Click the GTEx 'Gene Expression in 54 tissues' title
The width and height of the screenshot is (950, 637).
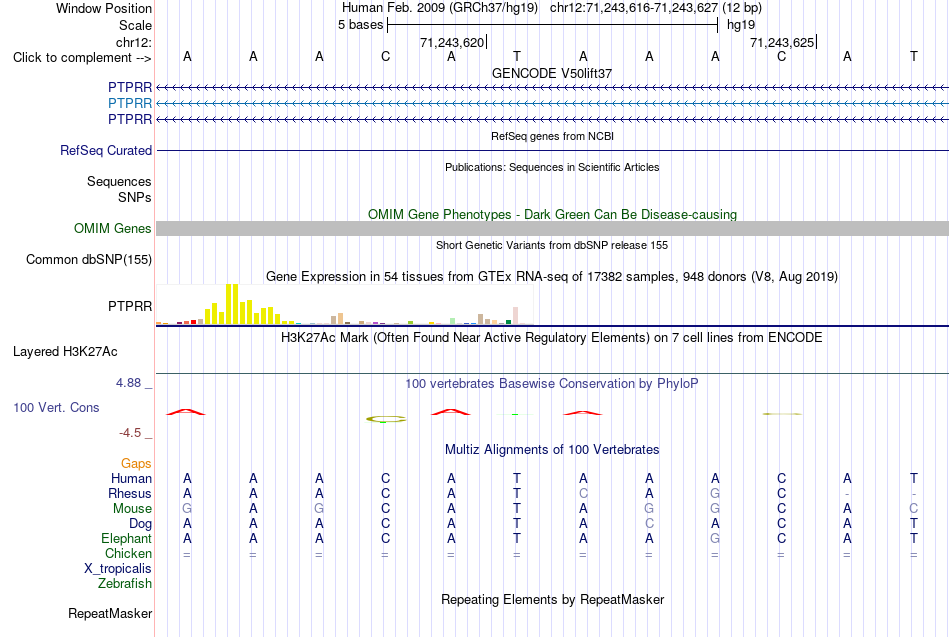tap(552, 277)
